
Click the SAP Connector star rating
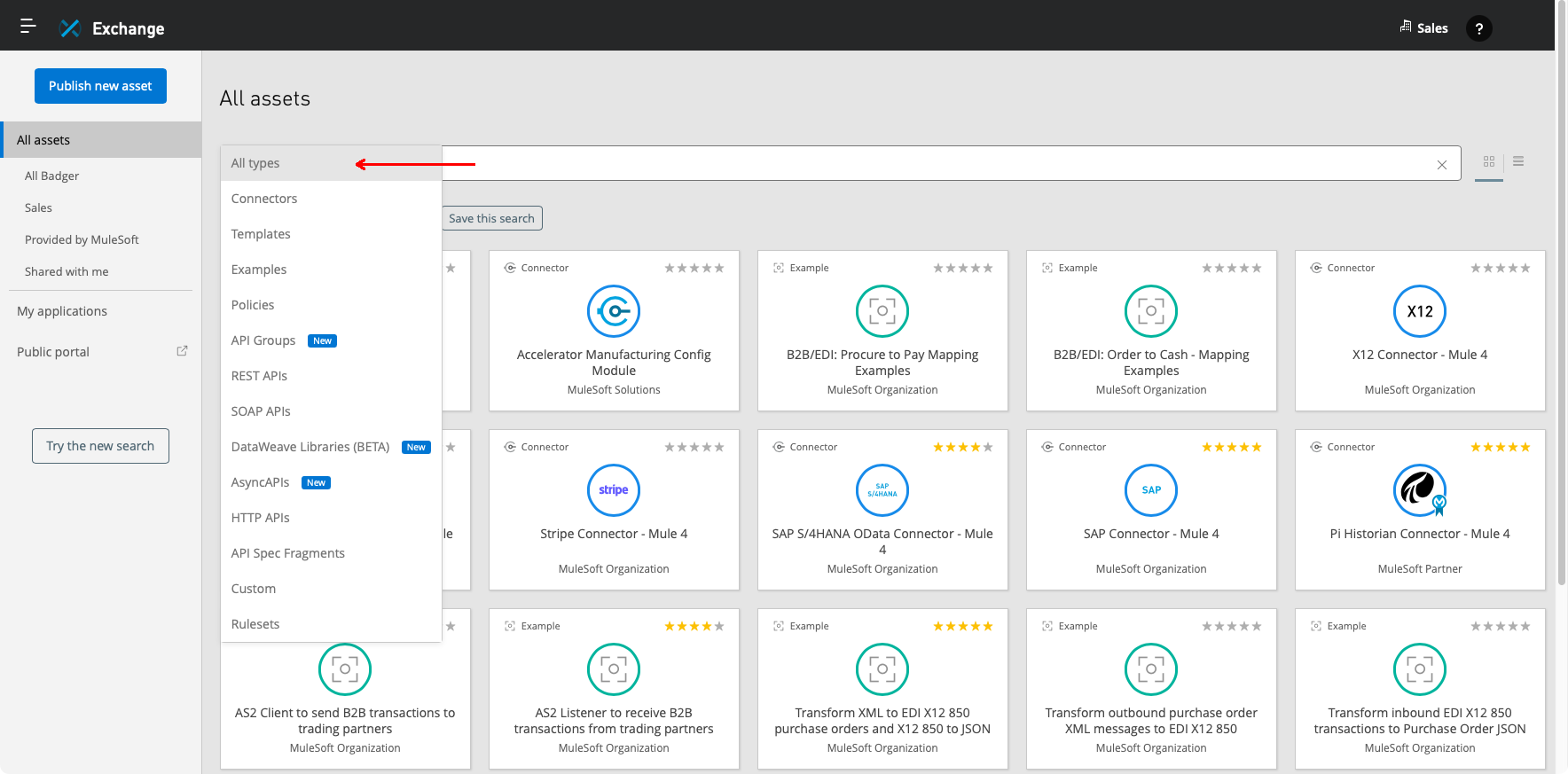1232,447
